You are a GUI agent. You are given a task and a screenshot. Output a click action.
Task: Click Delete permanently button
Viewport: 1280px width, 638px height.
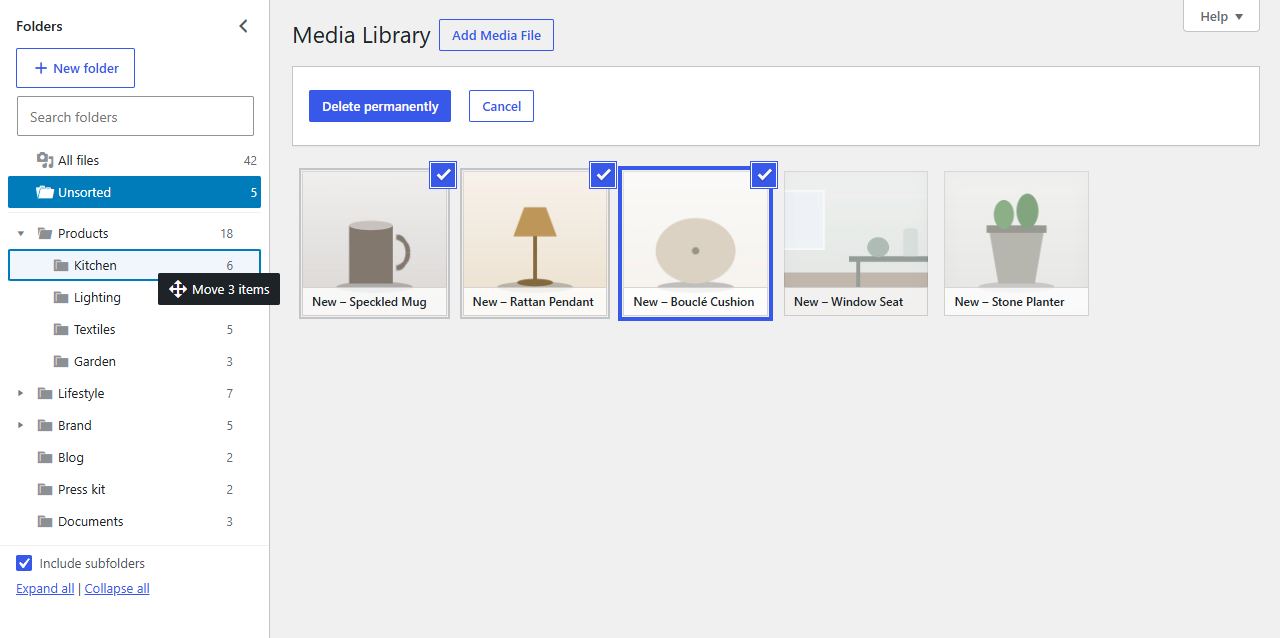point(380,106)
